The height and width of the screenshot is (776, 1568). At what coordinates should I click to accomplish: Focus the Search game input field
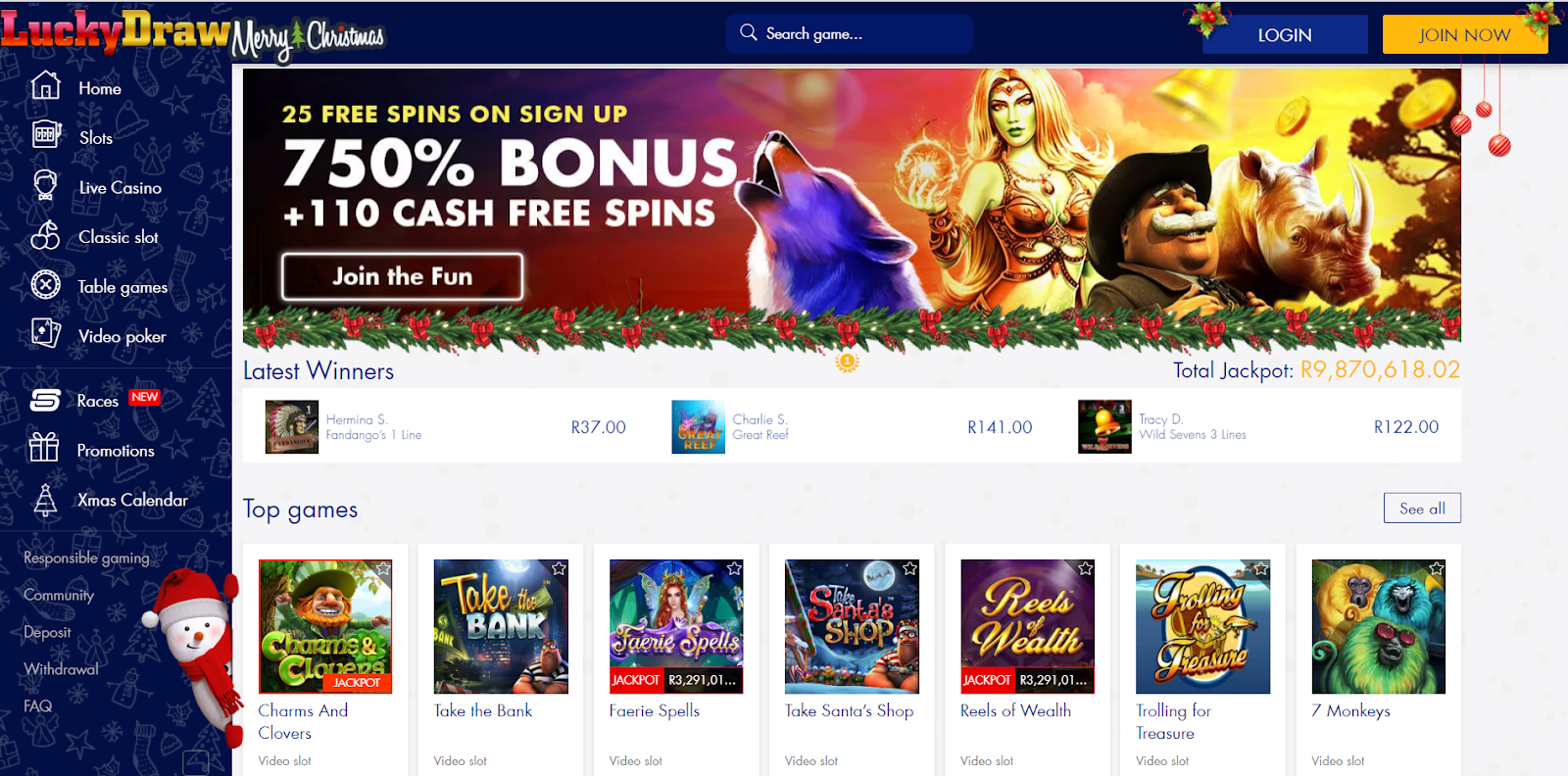[x=850, y=33]
